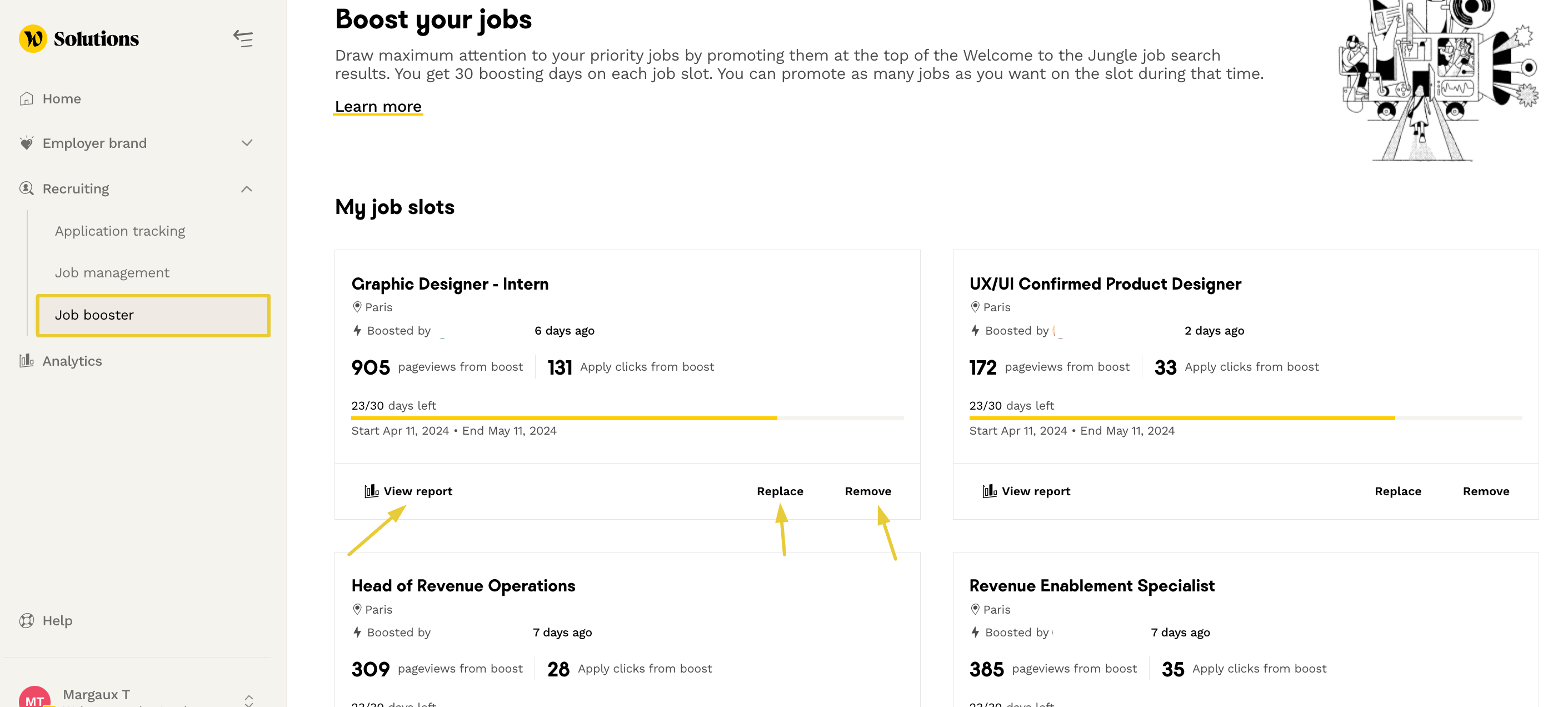Click the MT user avatar

(x=34, y=697)
